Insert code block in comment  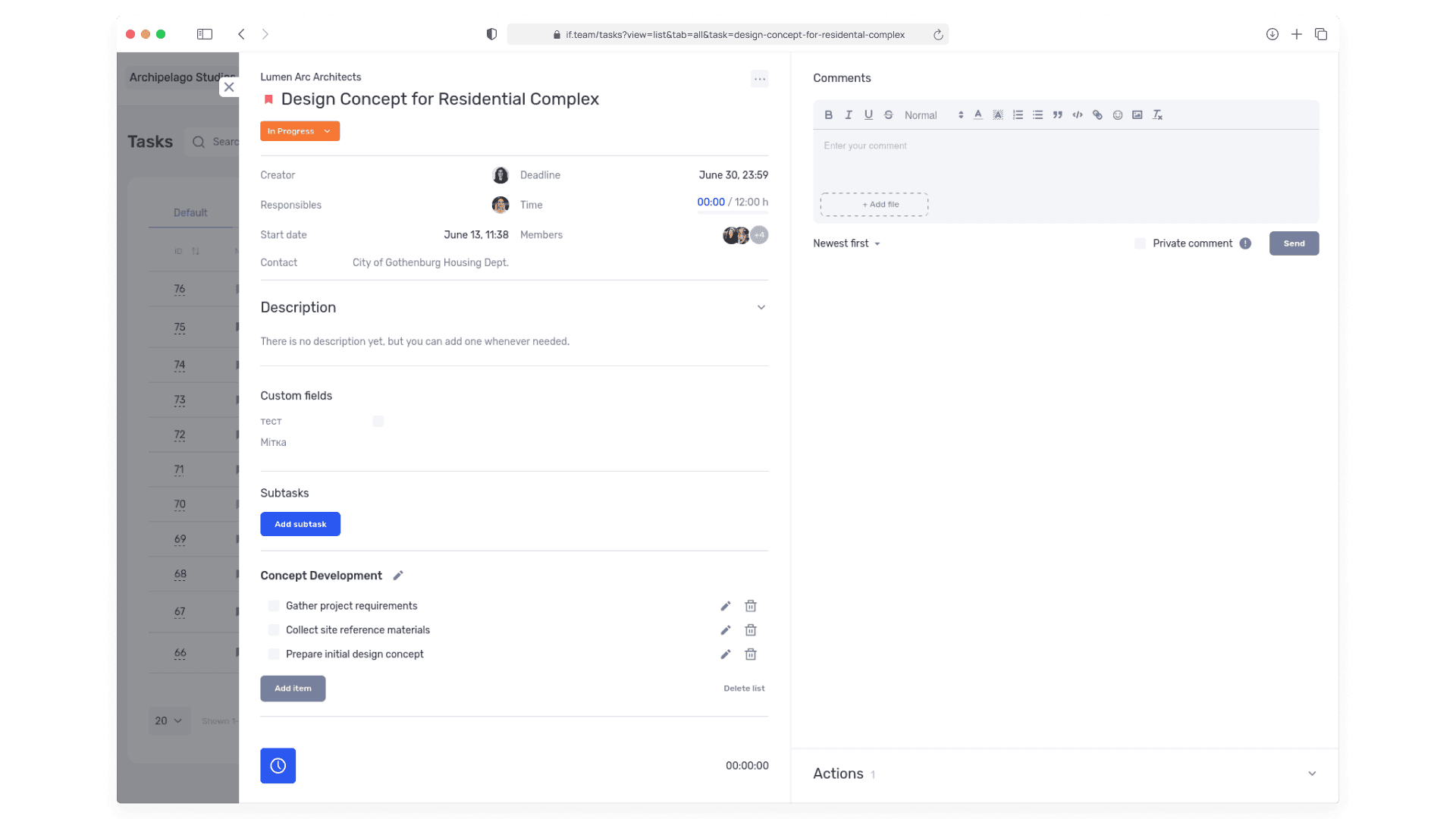(1077, 115)
